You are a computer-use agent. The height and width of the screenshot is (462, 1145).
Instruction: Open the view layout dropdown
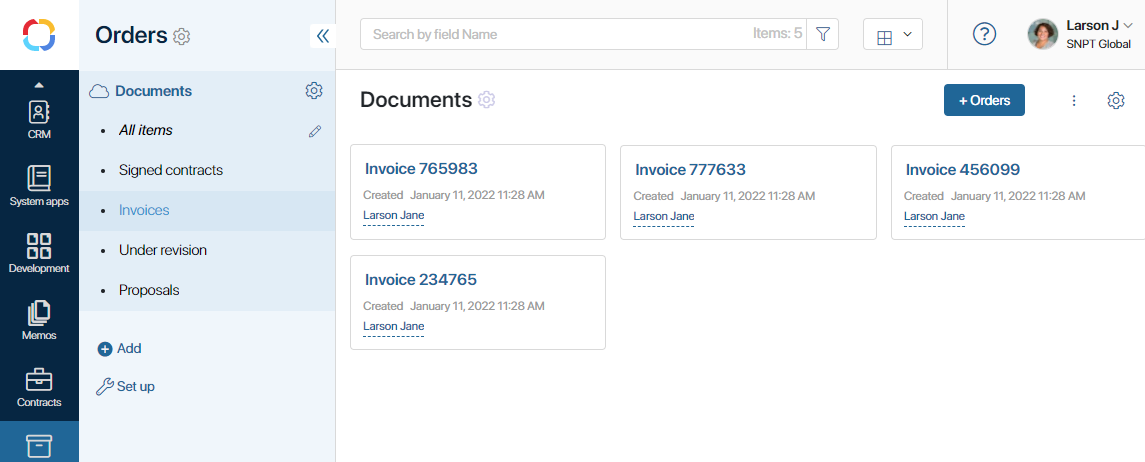click(x=892, y=35)
